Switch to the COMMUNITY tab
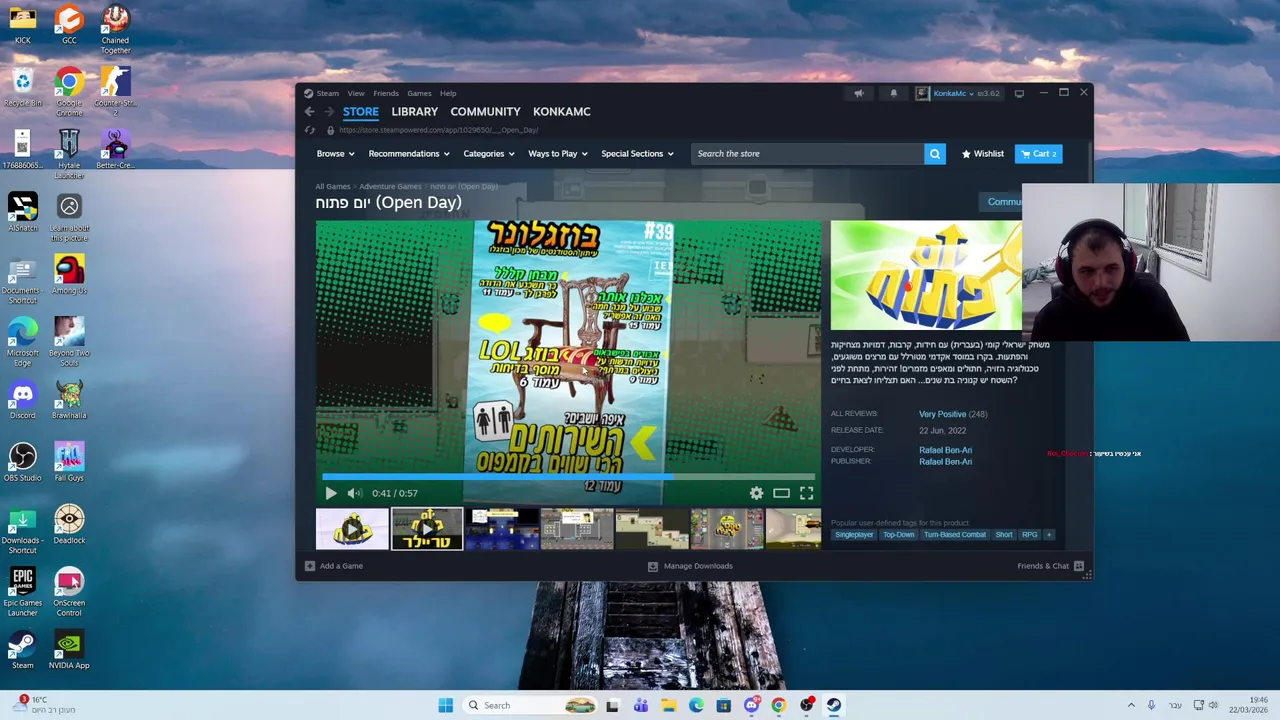 click(x=485, y=112)
